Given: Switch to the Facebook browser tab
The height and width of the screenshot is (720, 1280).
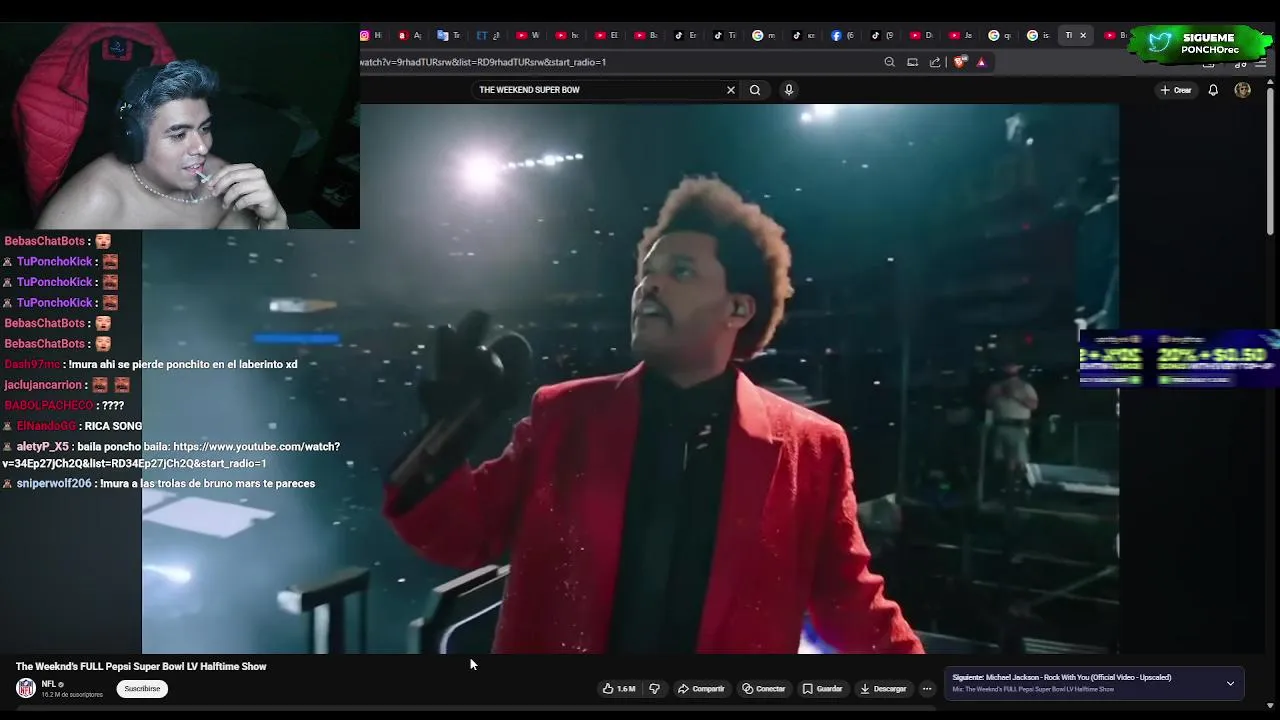Looking at the screenshot, I should pyautogui.click(x=842, y=35).
